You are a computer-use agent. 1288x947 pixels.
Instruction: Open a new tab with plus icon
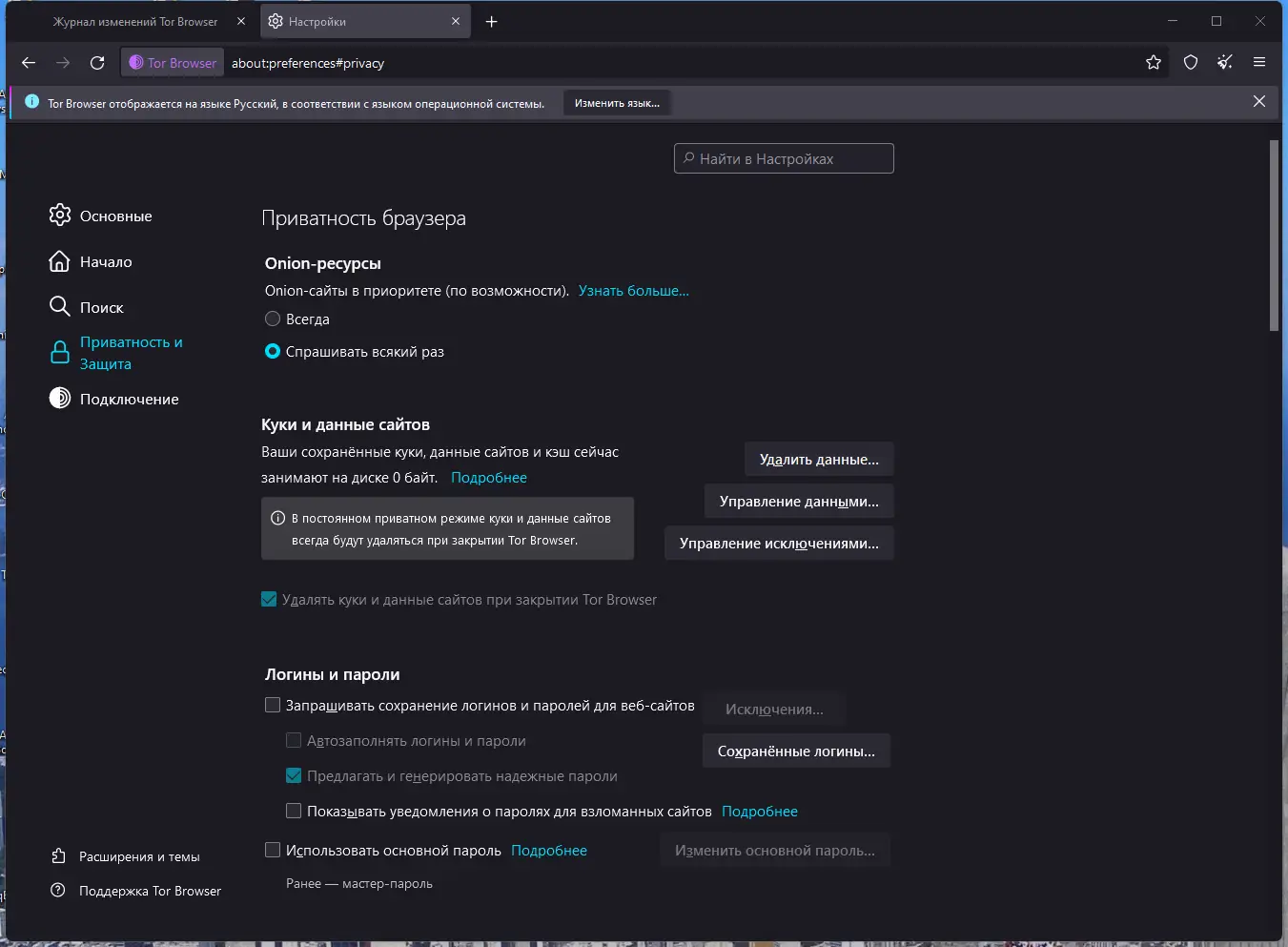click(492, 22)
